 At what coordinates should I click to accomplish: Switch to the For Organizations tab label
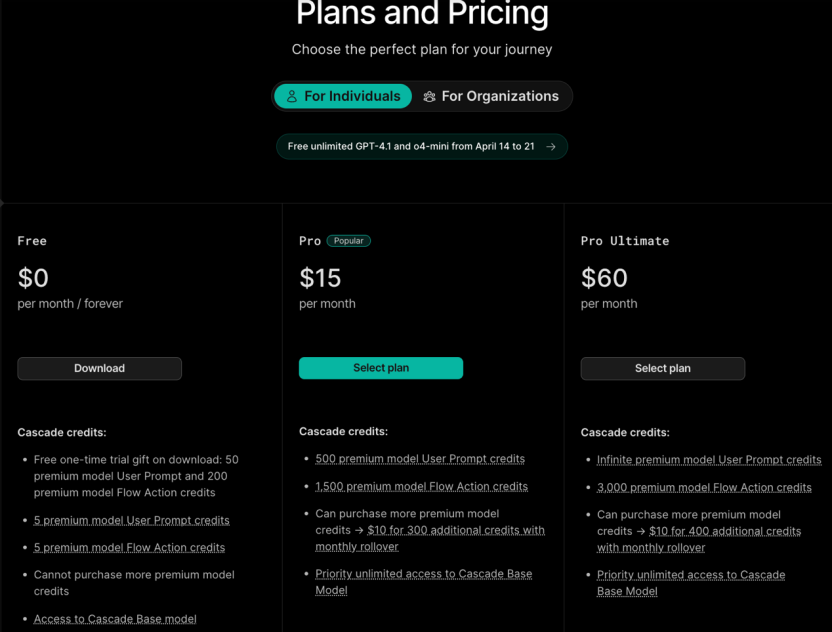(x=500, y=97)
